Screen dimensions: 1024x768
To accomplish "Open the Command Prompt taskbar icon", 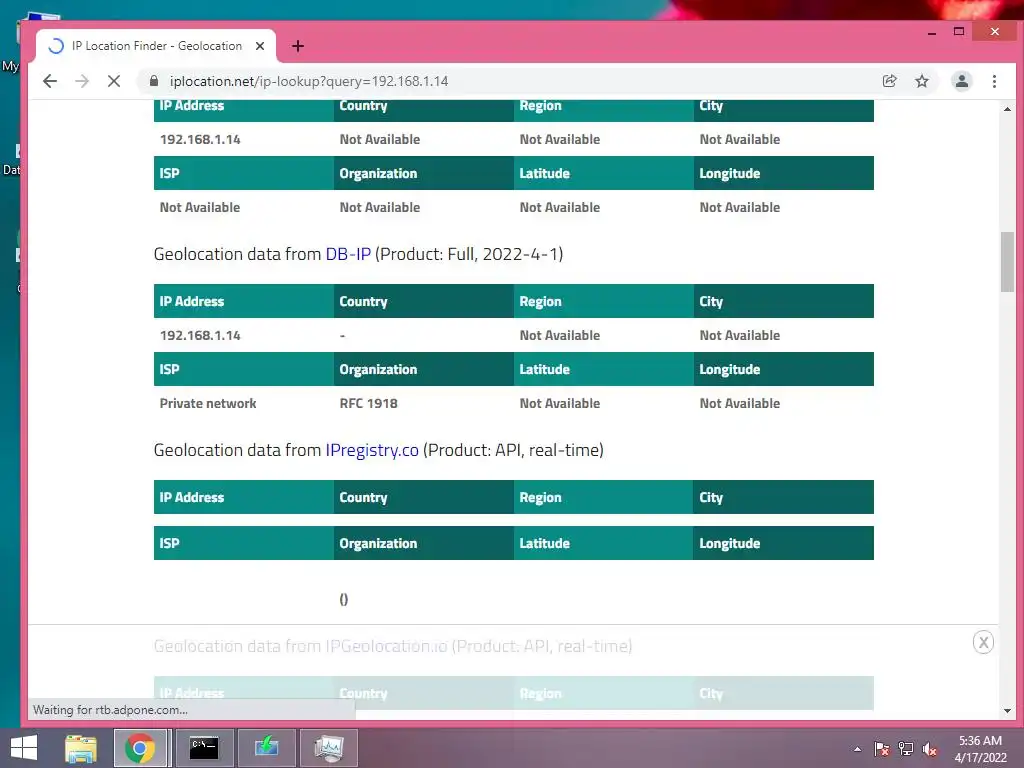I will 204,748.
